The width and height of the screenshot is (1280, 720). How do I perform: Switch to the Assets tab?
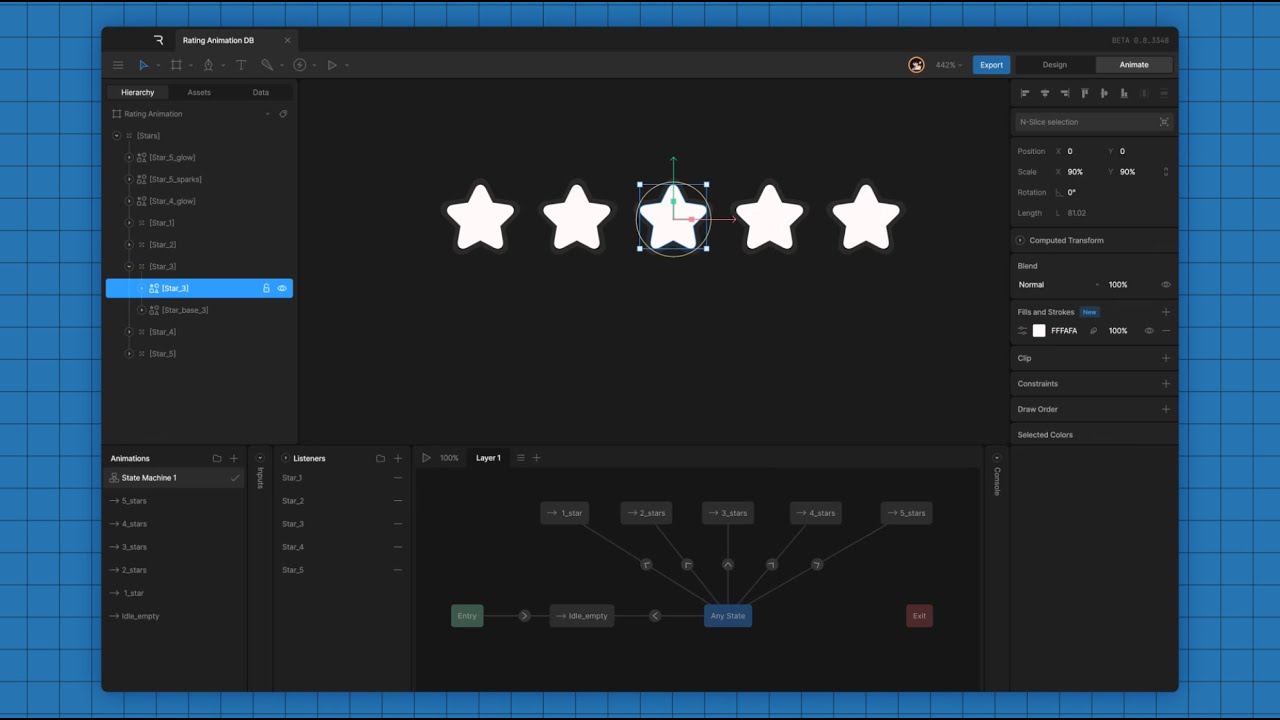199,92
